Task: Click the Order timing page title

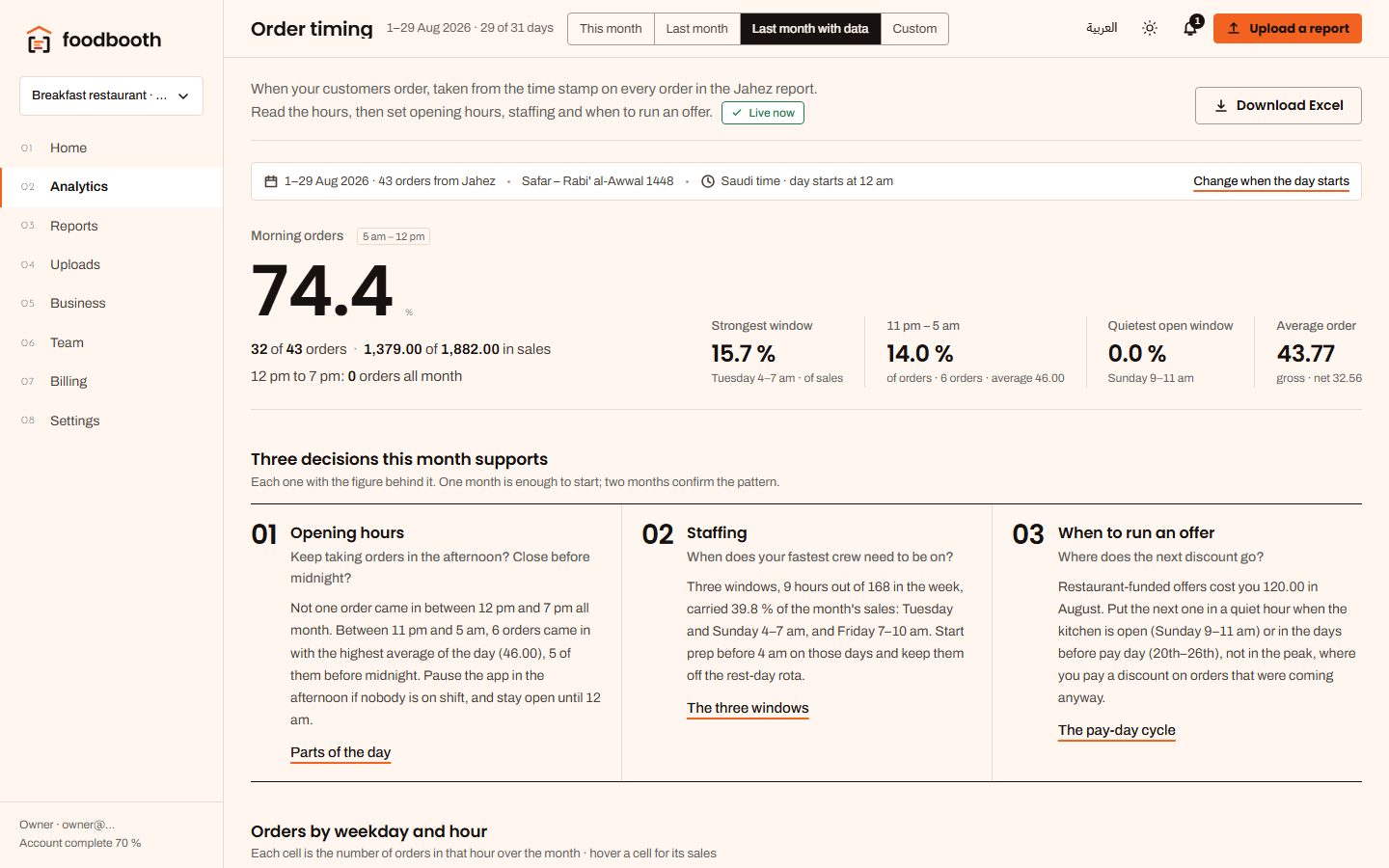Action: [x=312, y=29]
